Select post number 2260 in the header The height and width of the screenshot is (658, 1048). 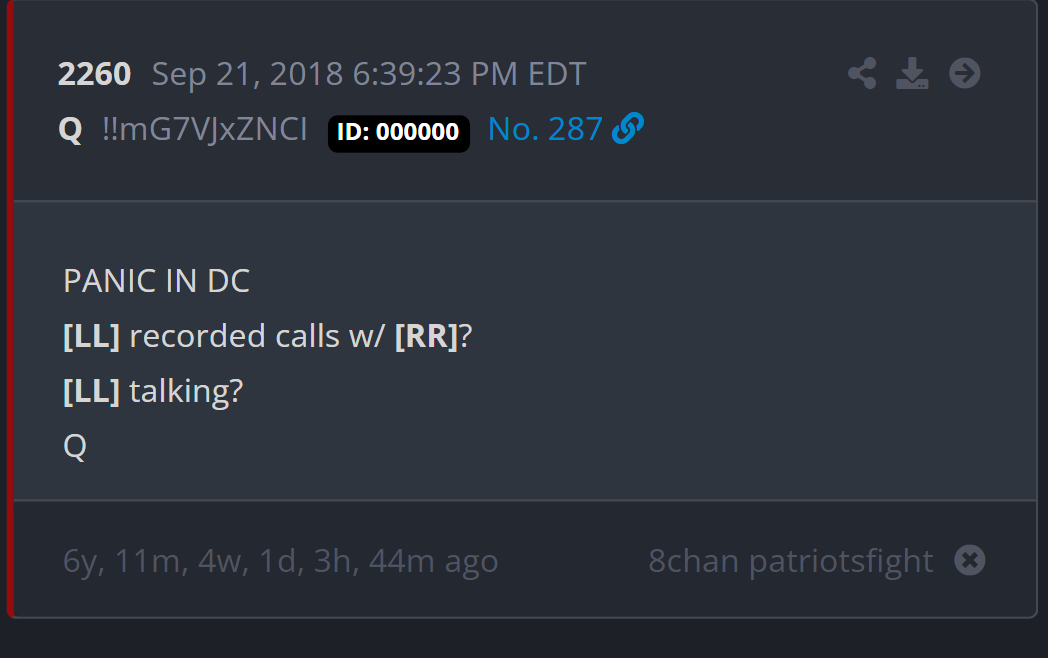[x=94, y=74]
